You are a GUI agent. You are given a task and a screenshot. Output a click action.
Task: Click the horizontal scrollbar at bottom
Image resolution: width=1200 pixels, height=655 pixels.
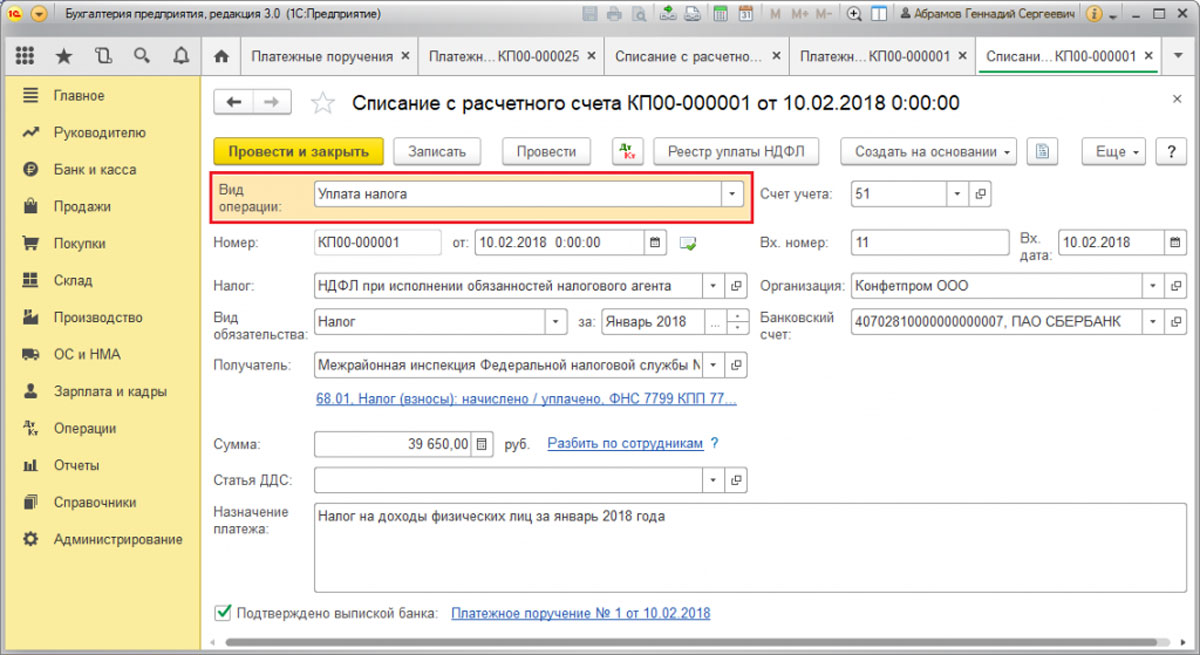point(690,642)
